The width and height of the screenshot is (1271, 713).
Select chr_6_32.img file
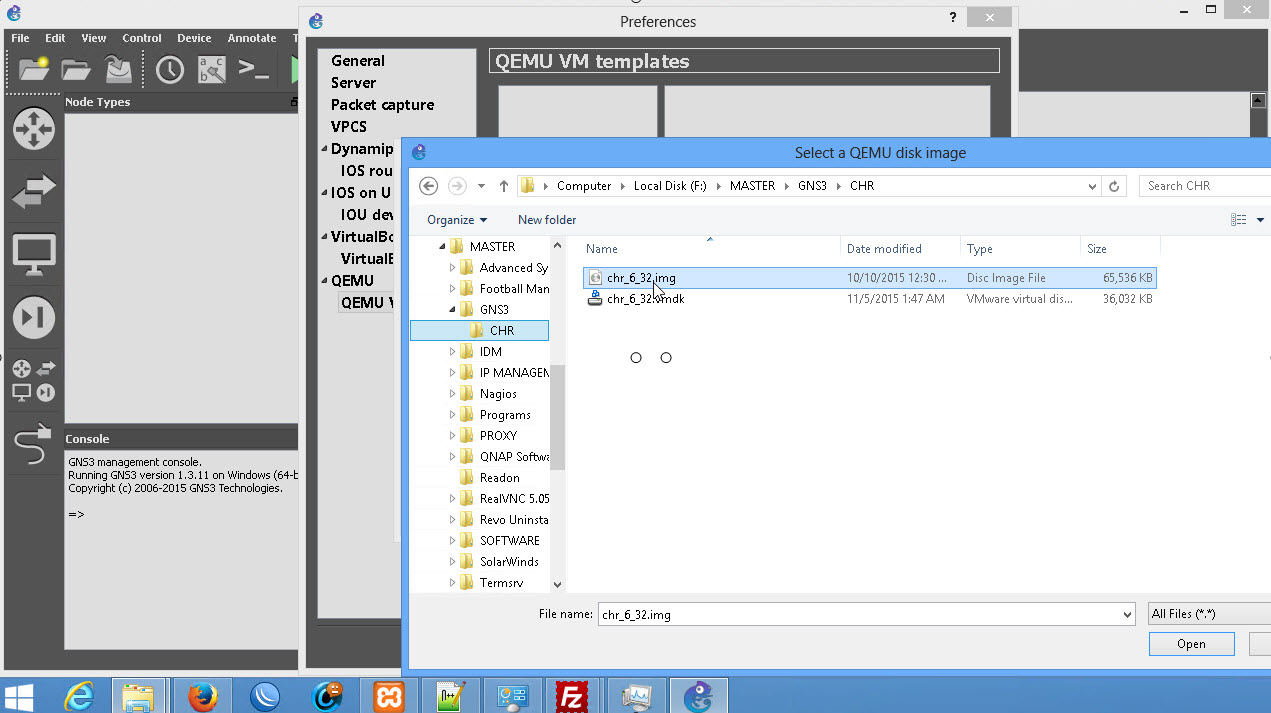pyautogui.click(x=869, y=278)
